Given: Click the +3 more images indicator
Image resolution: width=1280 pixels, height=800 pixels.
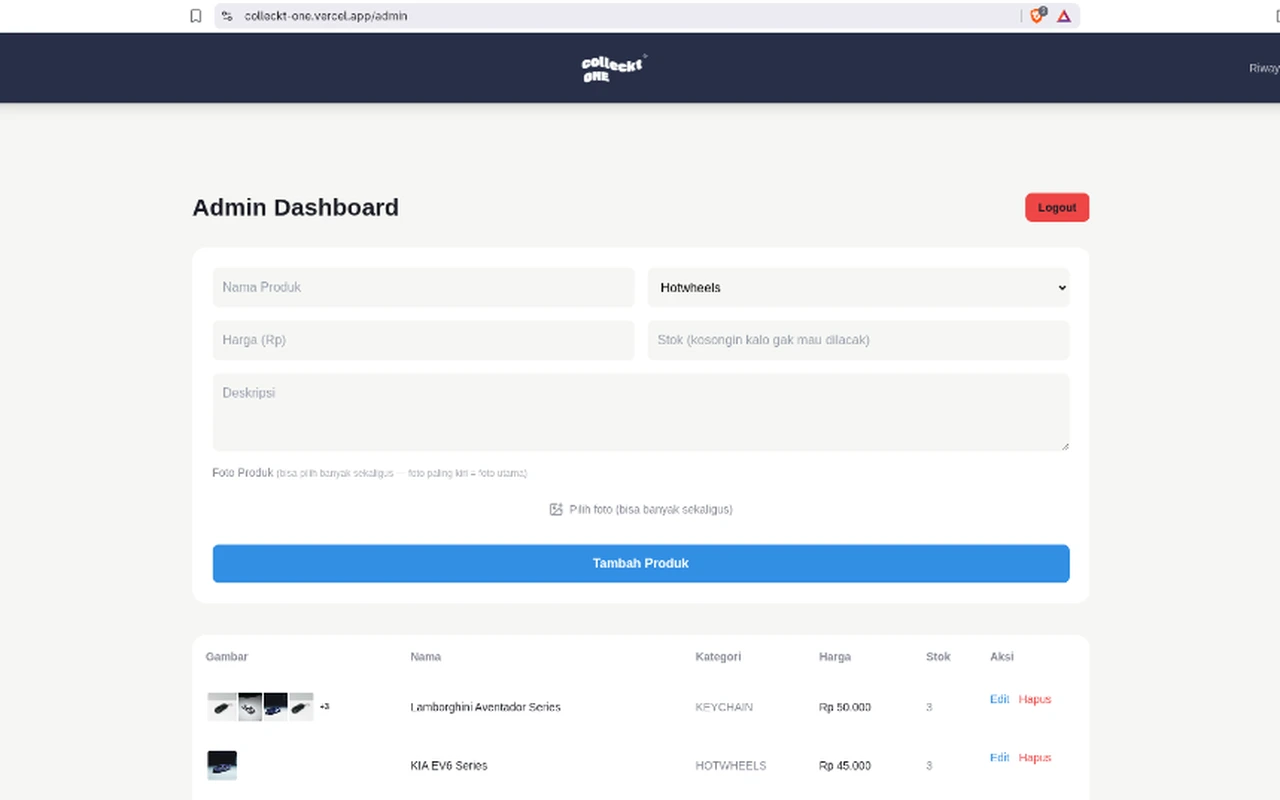Looking at the screenshot, I should pyautogui.click(x=324, y=707).
